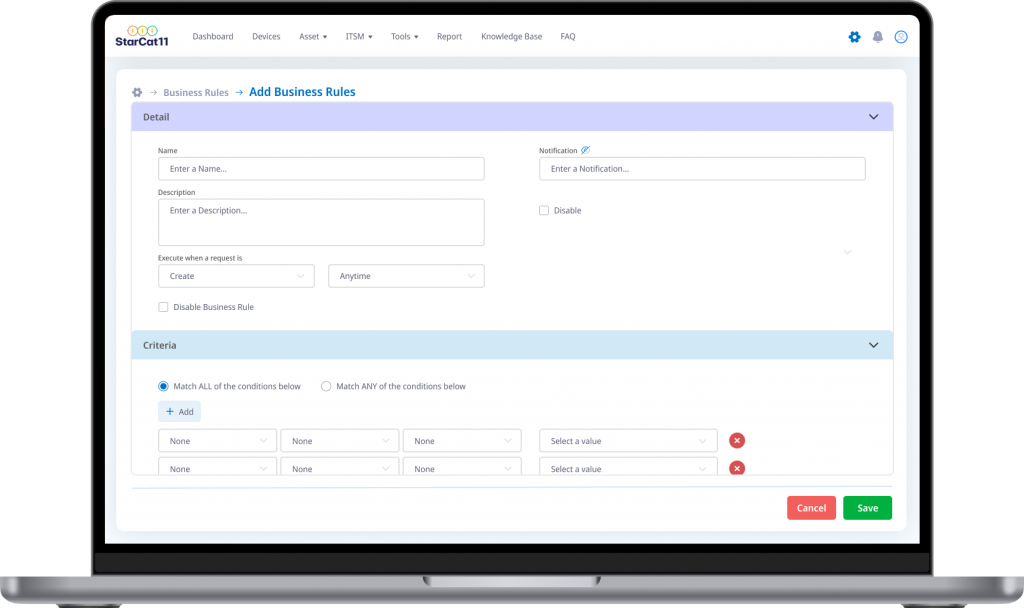The height and width of the screenshot is (608, 1024).
Task: Remove the first criteria row
Action: (737, 441)
